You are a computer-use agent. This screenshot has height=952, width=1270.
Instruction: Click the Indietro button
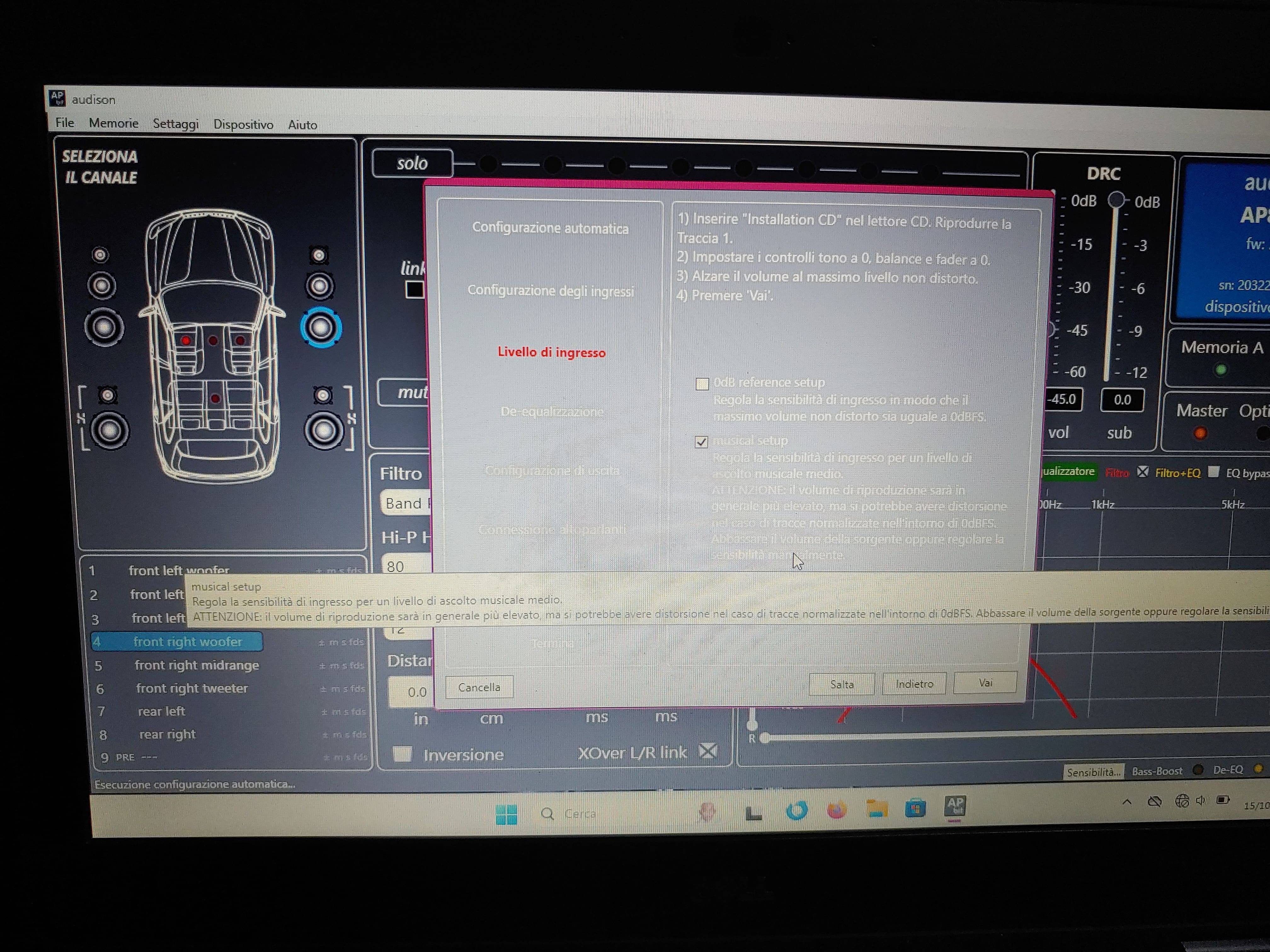pyautogui.click(x=914, y=683)
